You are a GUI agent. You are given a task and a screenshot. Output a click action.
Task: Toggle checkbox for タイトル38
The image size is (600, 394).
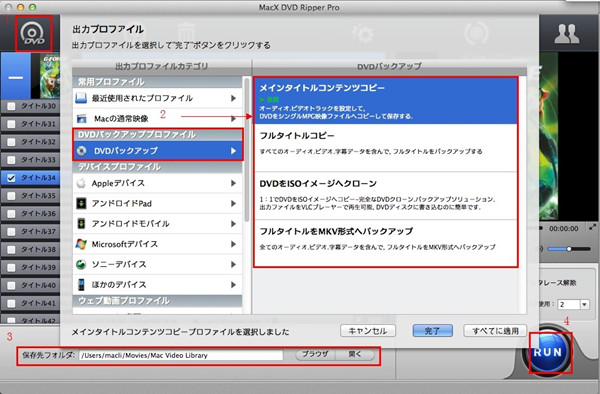[x=11, y=250]
